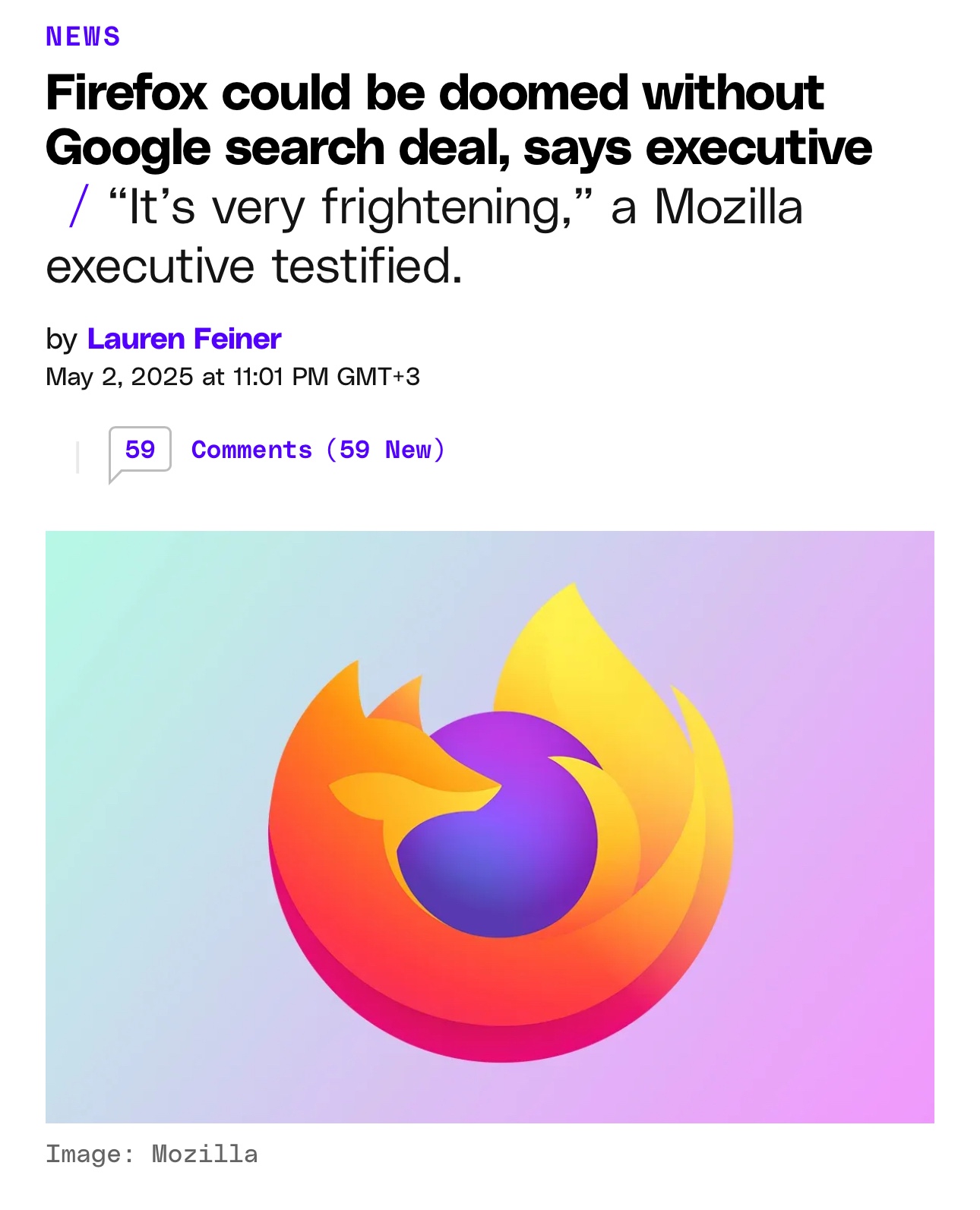Screen dimensions: 980x1210
Task: Click 'Google search deal, says executive' headline line
Action: click(459, 147)
